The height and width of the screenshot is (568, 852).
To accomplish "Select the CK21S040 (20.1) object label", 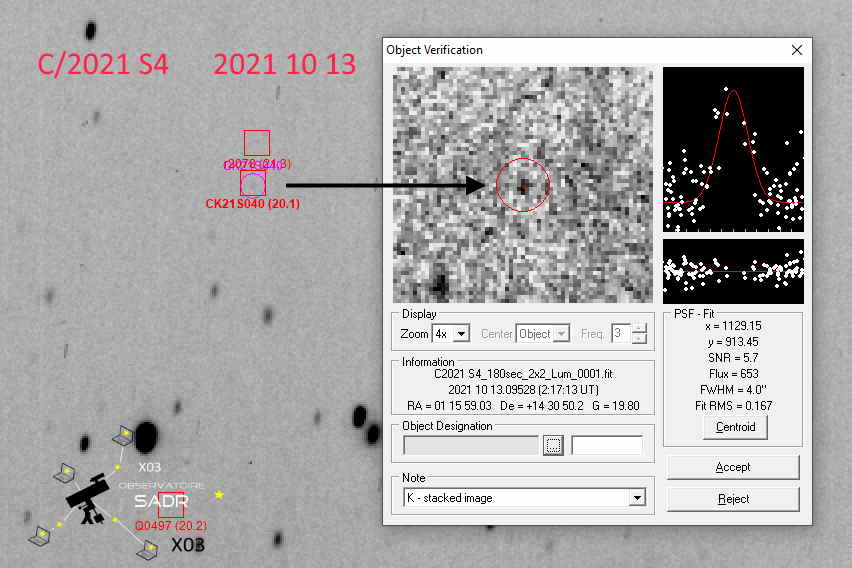I will [253, 204].
